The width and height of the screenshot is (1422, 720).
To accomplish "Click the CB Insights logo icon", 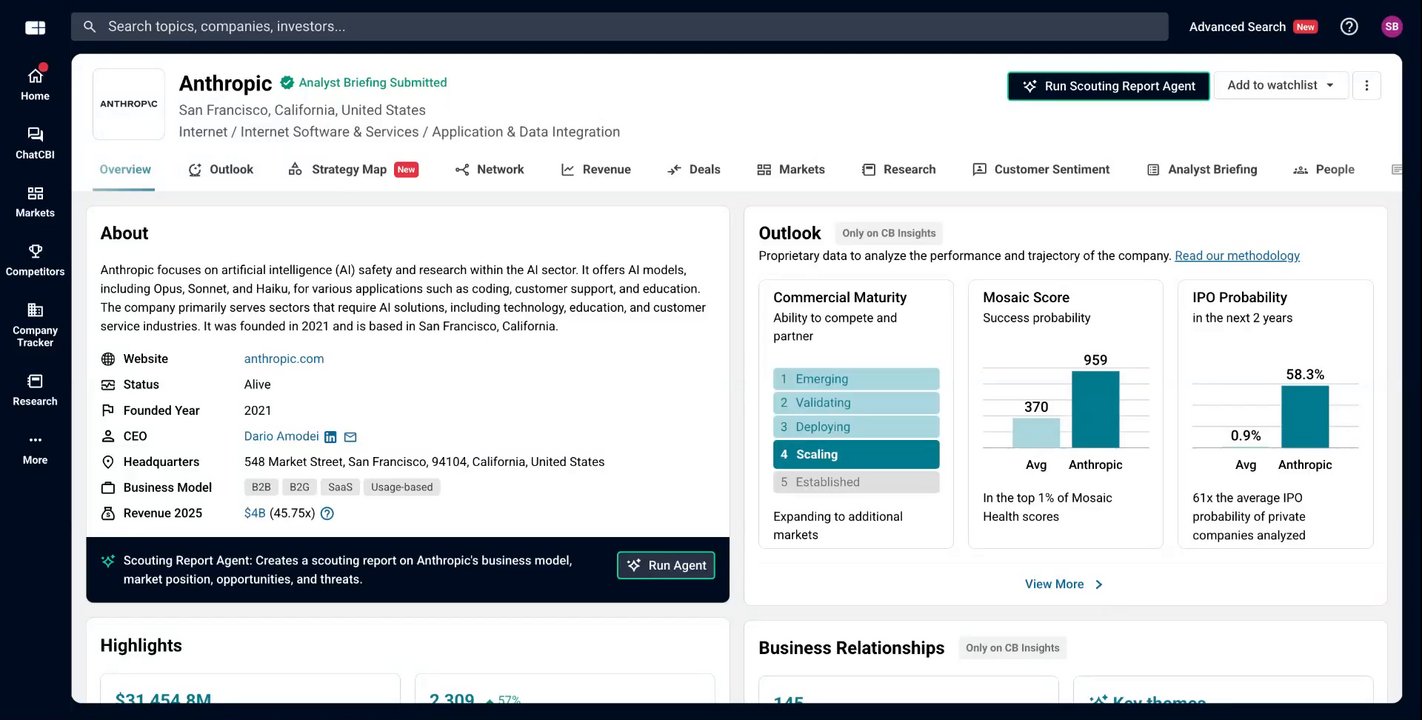I will pyautogui.click(x=35, y=27).
